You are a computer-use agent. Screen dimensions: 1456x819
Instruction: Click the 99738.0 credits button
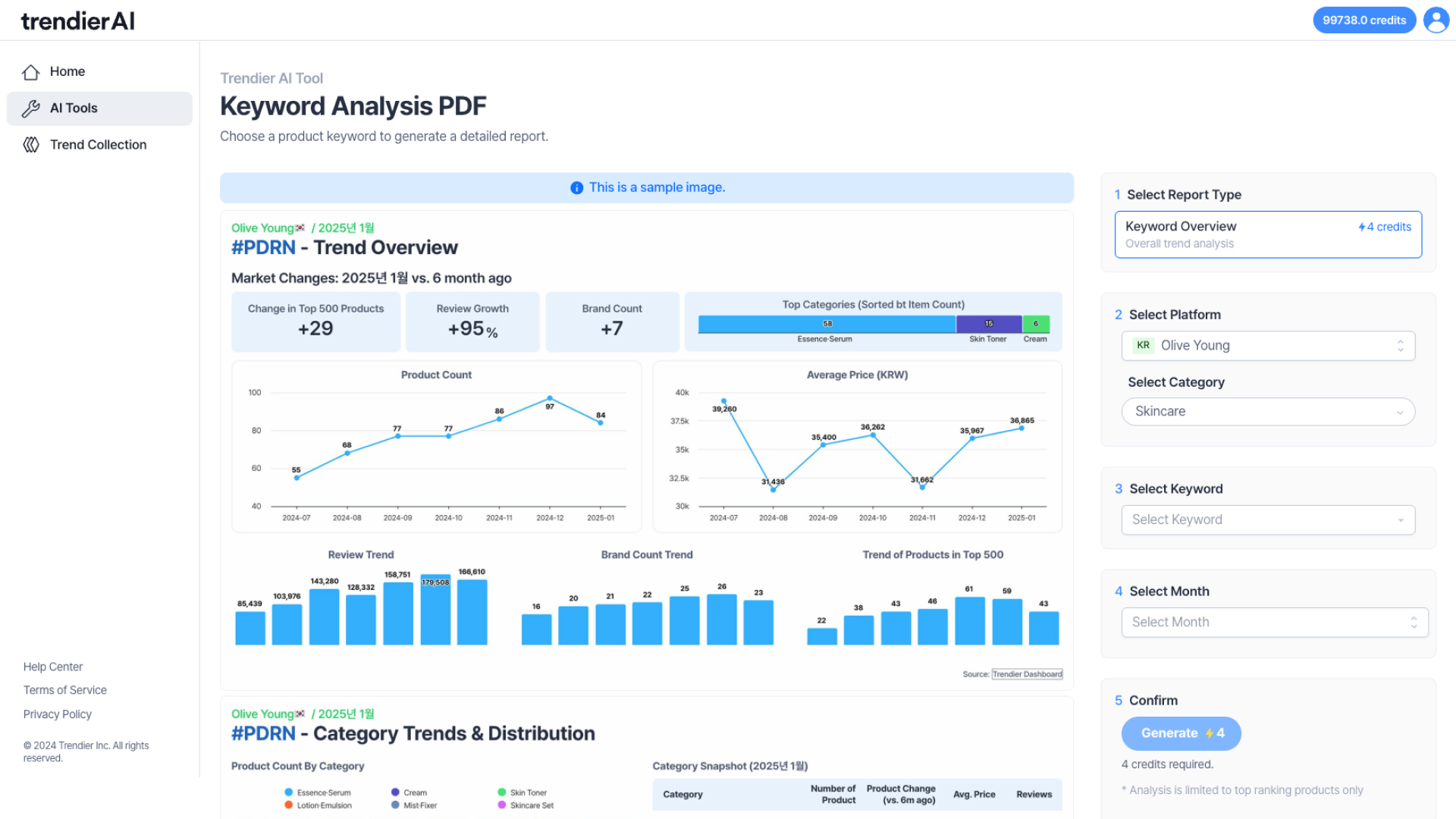click(x=1364, y=20)
